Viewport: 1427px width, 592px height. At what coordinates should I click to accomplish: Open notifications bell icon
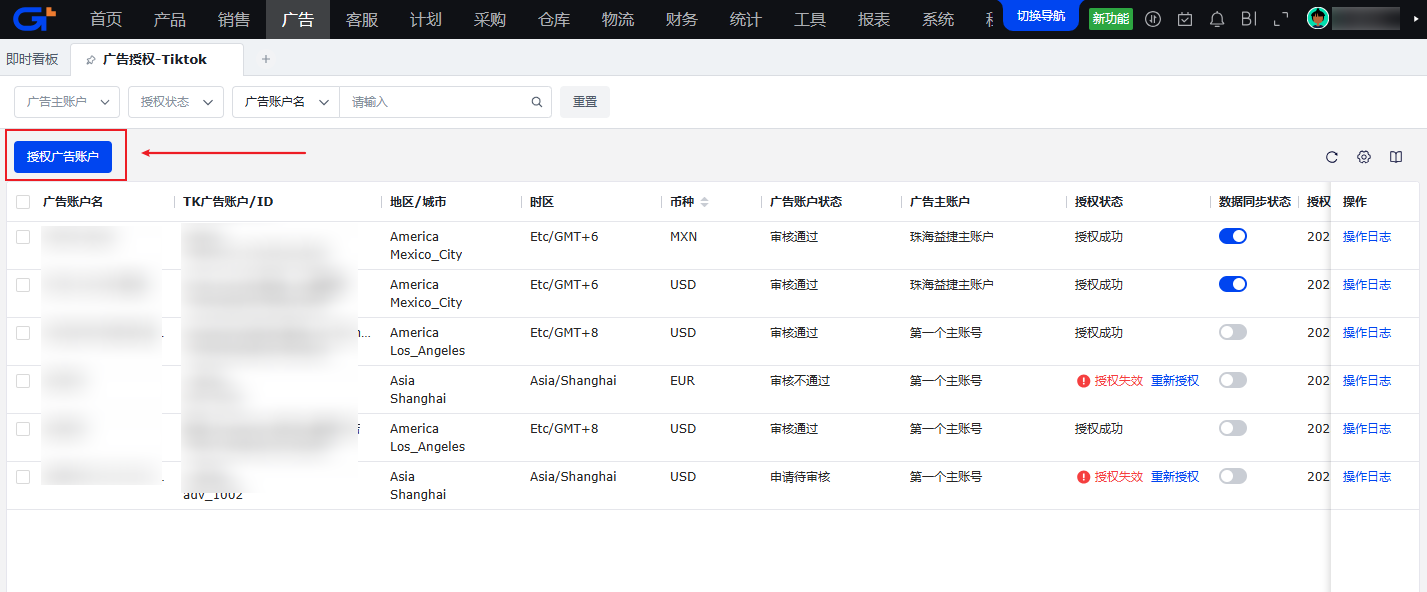1217,19
